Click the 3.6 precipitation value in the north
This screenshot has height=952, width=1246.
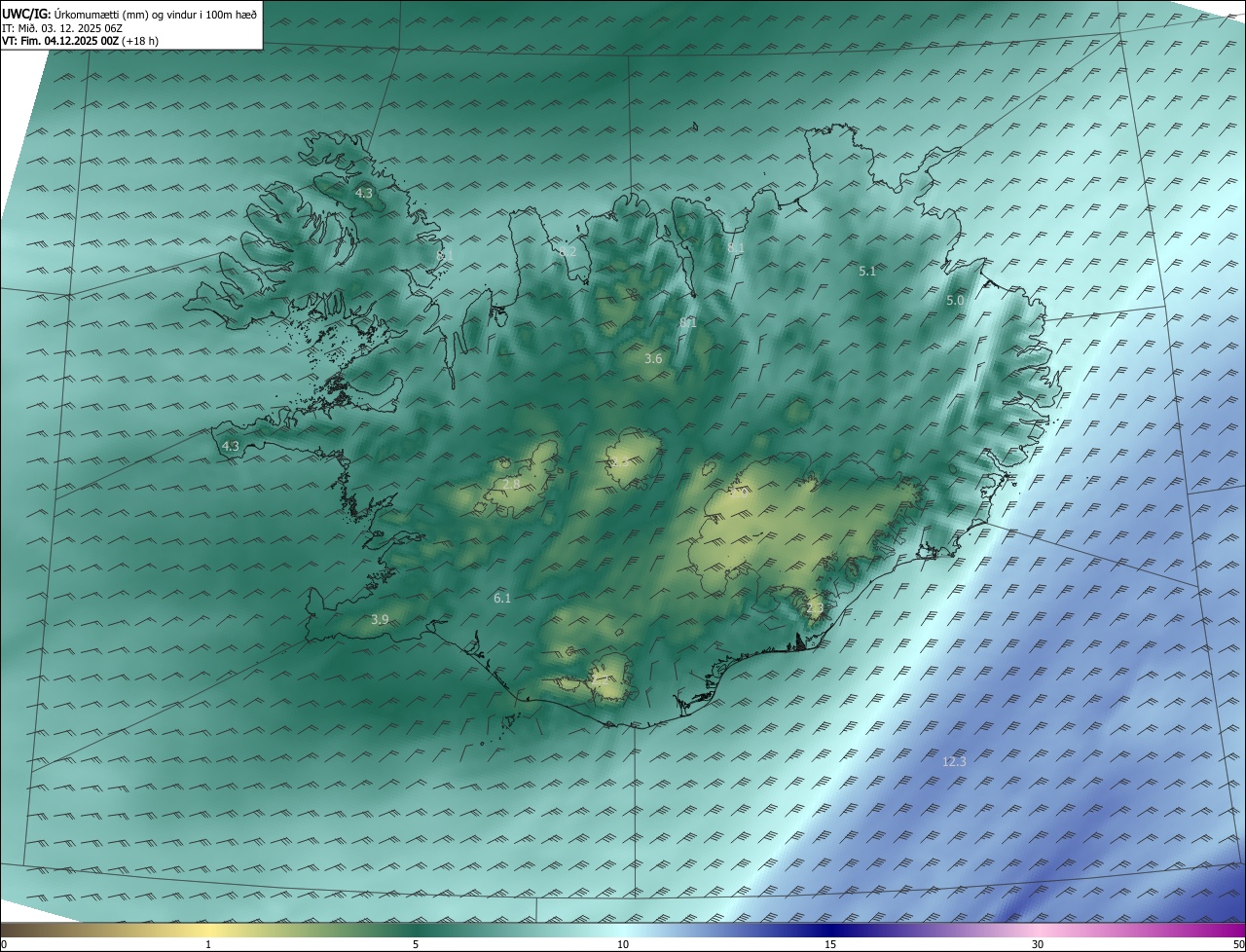point(653,358)
